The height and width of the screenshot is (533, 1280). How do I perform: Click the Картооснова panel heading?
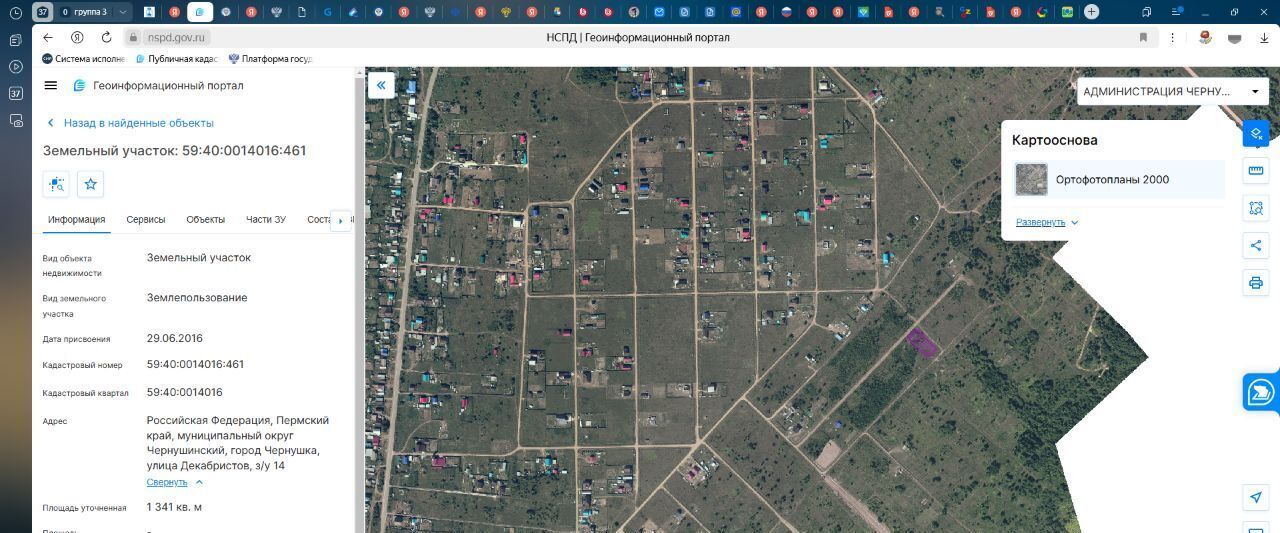click(1054, 140)
